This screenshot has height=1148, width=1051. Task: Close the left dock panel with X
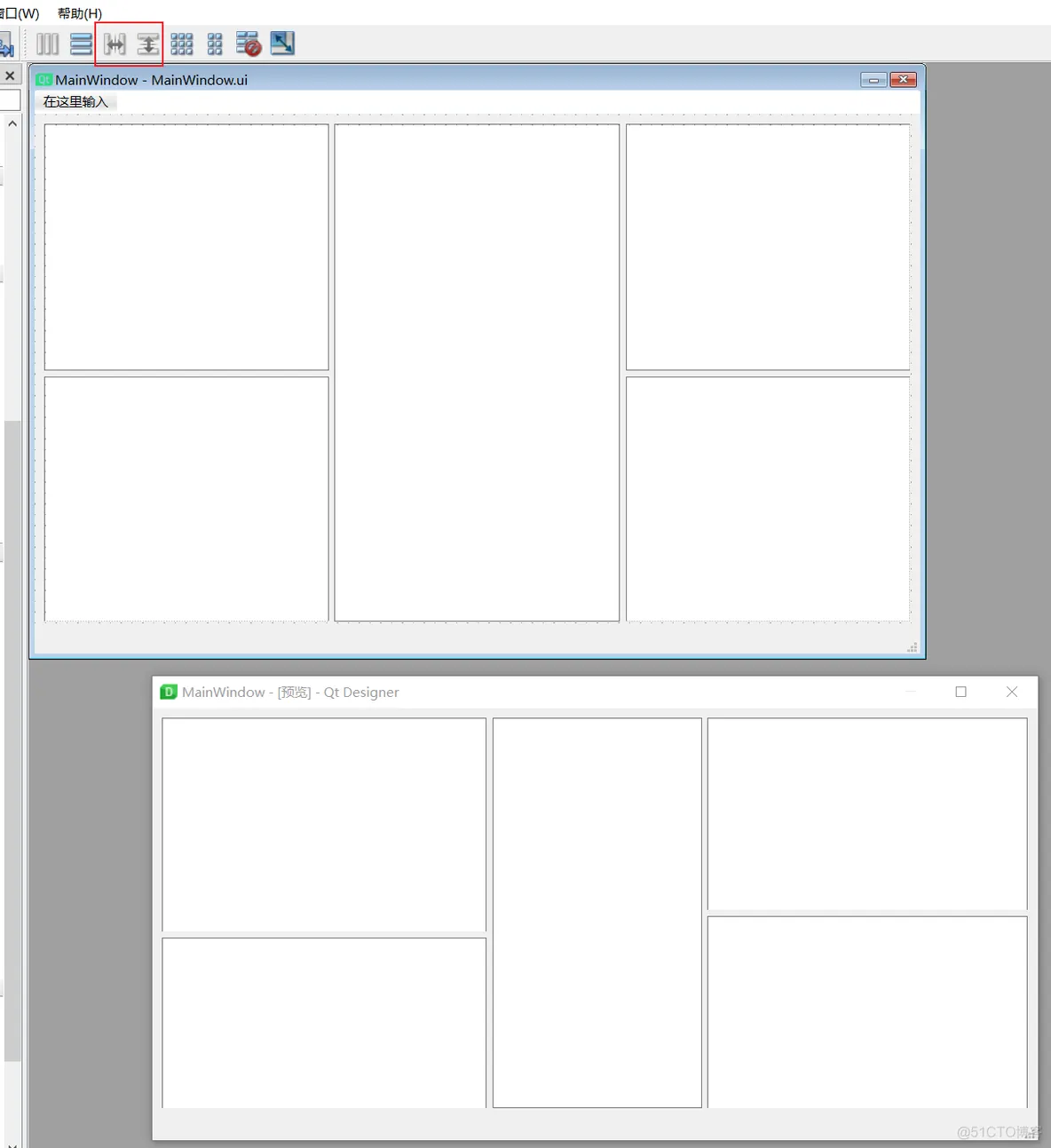click(x=10, y=76)
